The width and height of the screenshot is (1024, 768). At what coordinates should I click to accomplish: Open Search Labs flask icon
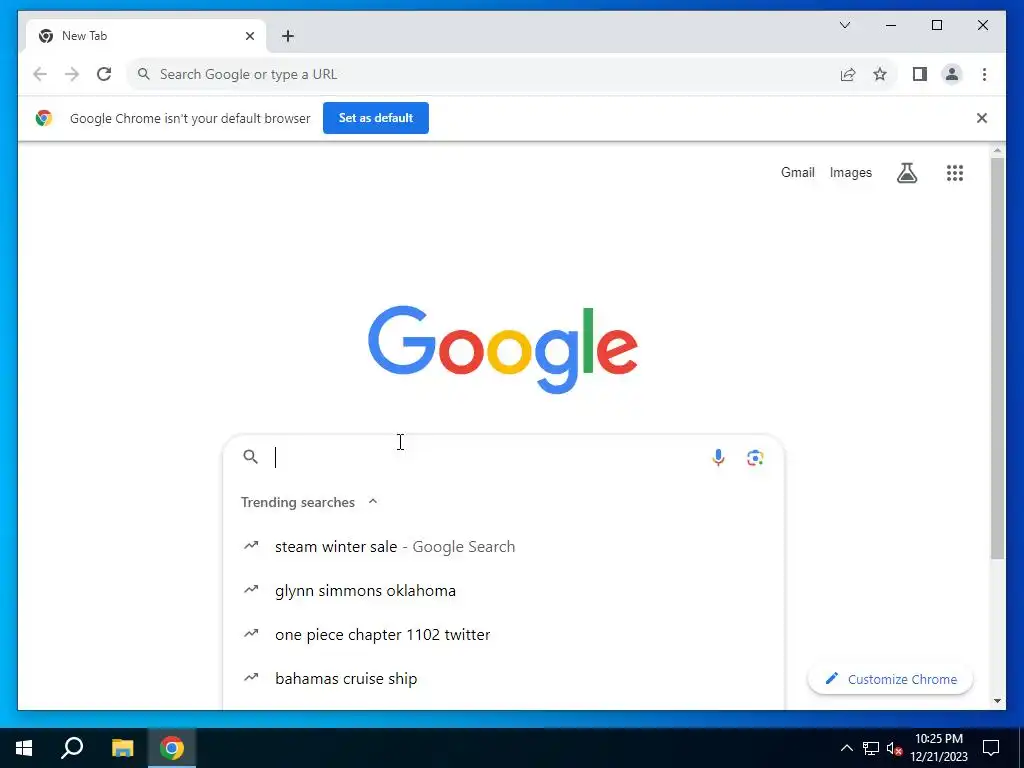click(907, 173)
